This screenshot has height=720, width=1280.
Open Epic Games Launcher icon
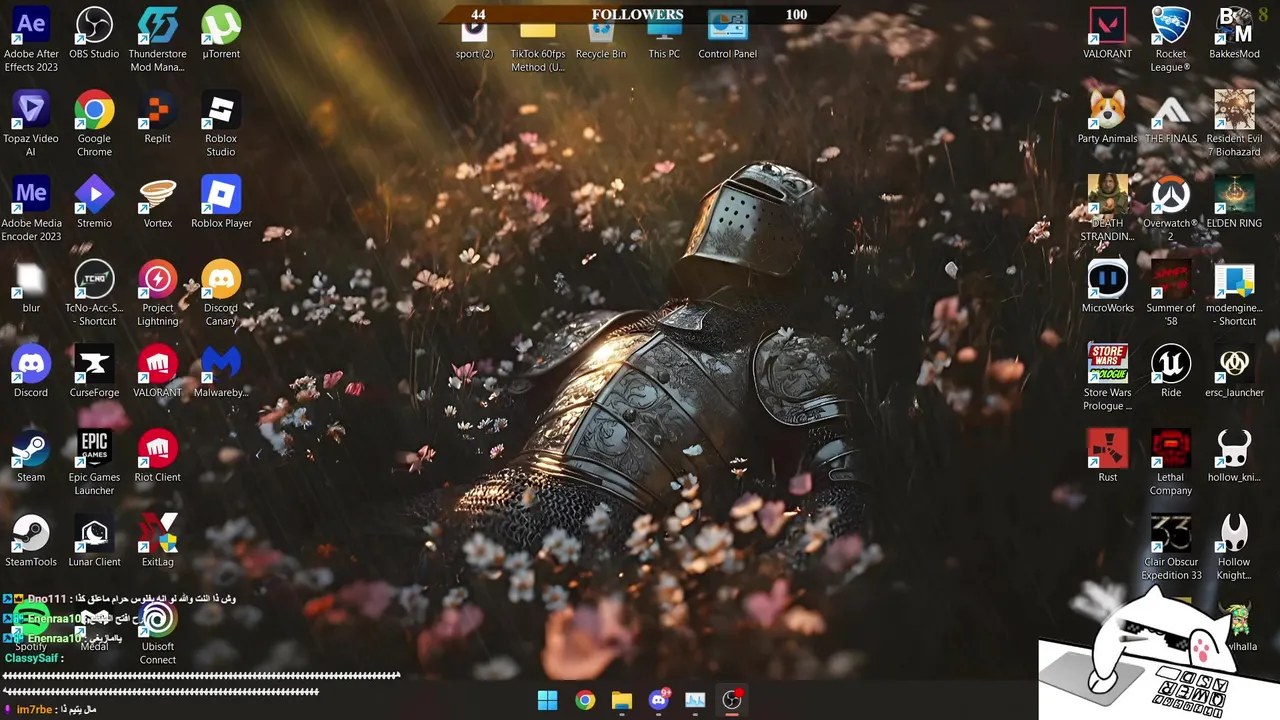pos(94,464)
